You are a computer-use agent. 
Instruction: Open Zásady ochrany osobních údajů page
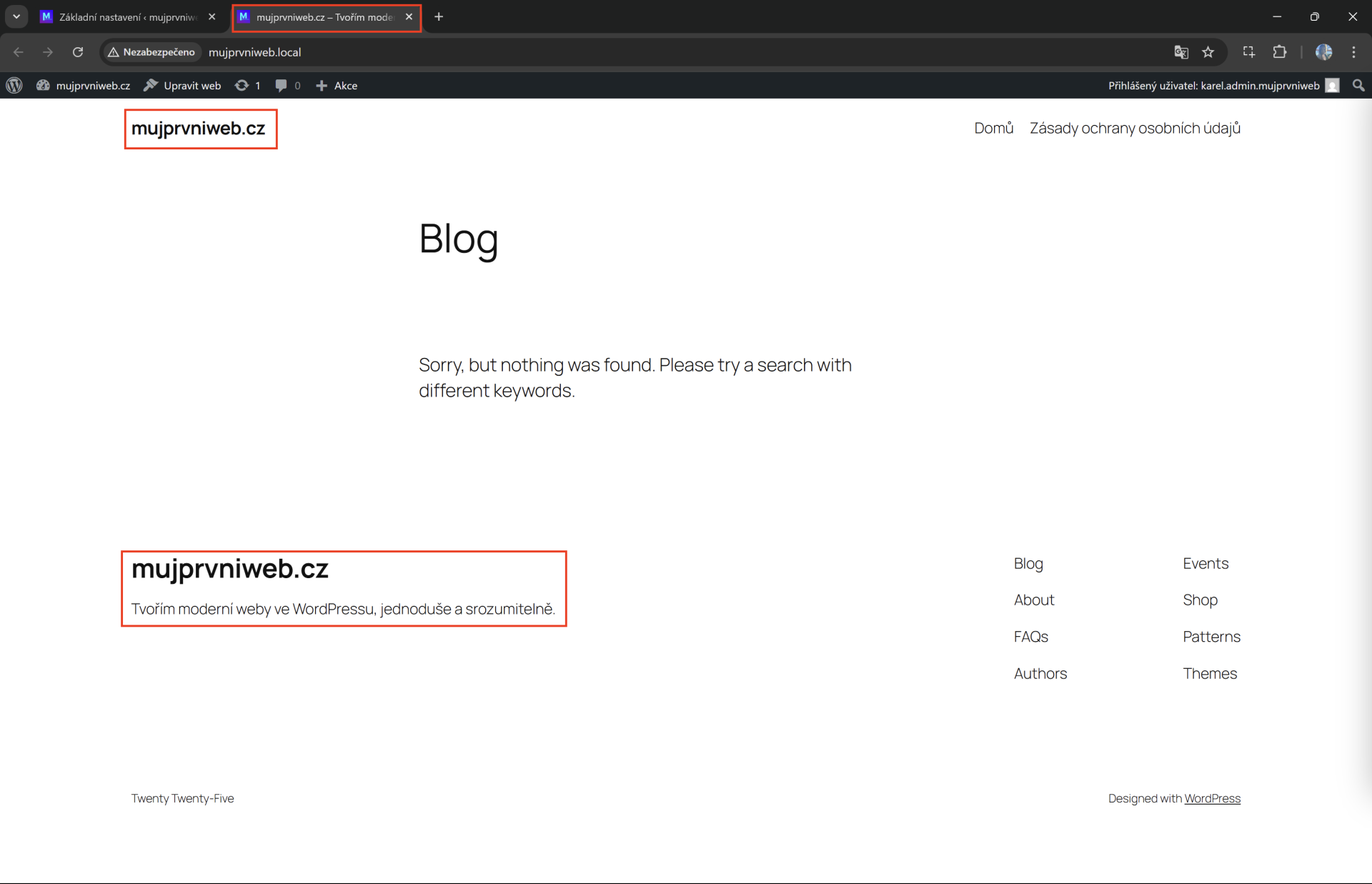click(x=1135, y=128)
